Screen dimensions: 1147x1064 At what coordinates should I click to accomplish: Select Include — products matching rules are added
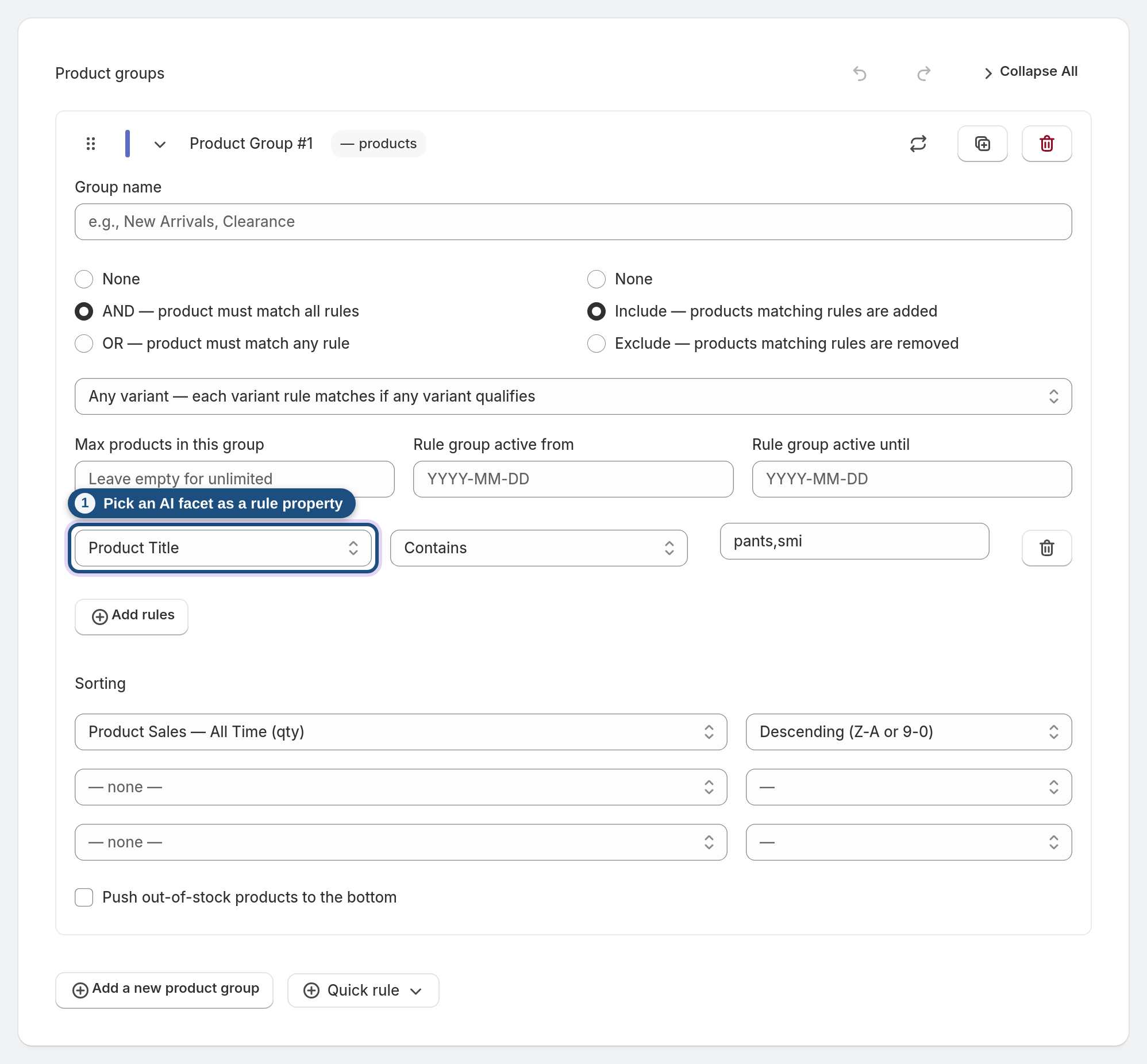pyautogui.click(x=596, y=311)
